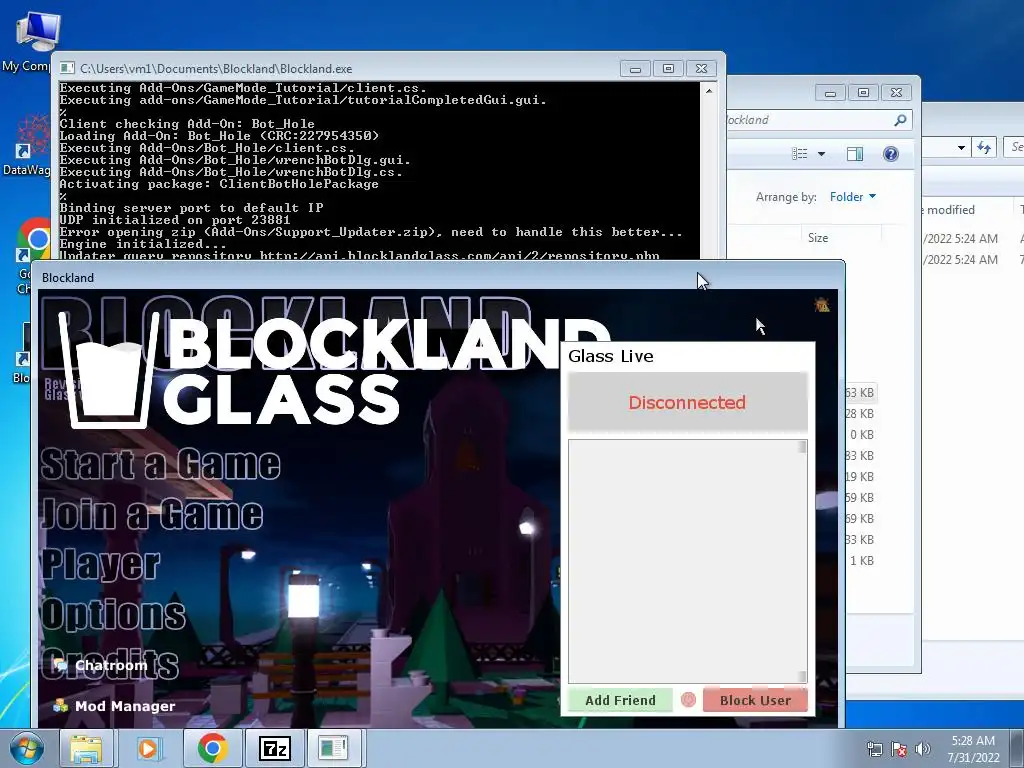The image size is (1024, 768).
Task: Click the orange icon in Blockland's top-right corner
Action: 822,304
